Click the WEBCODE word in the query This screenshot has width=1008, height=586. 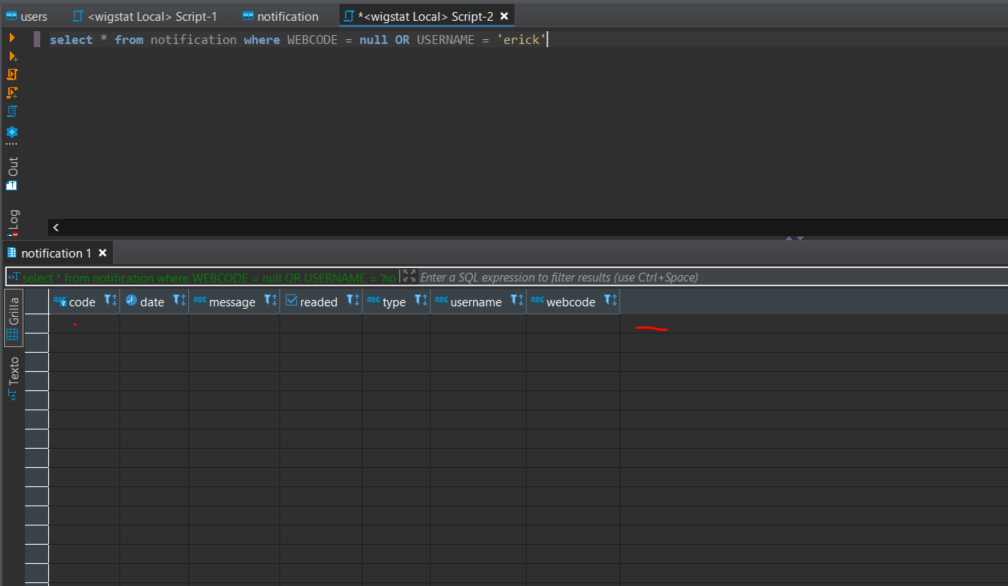point(312,40)
